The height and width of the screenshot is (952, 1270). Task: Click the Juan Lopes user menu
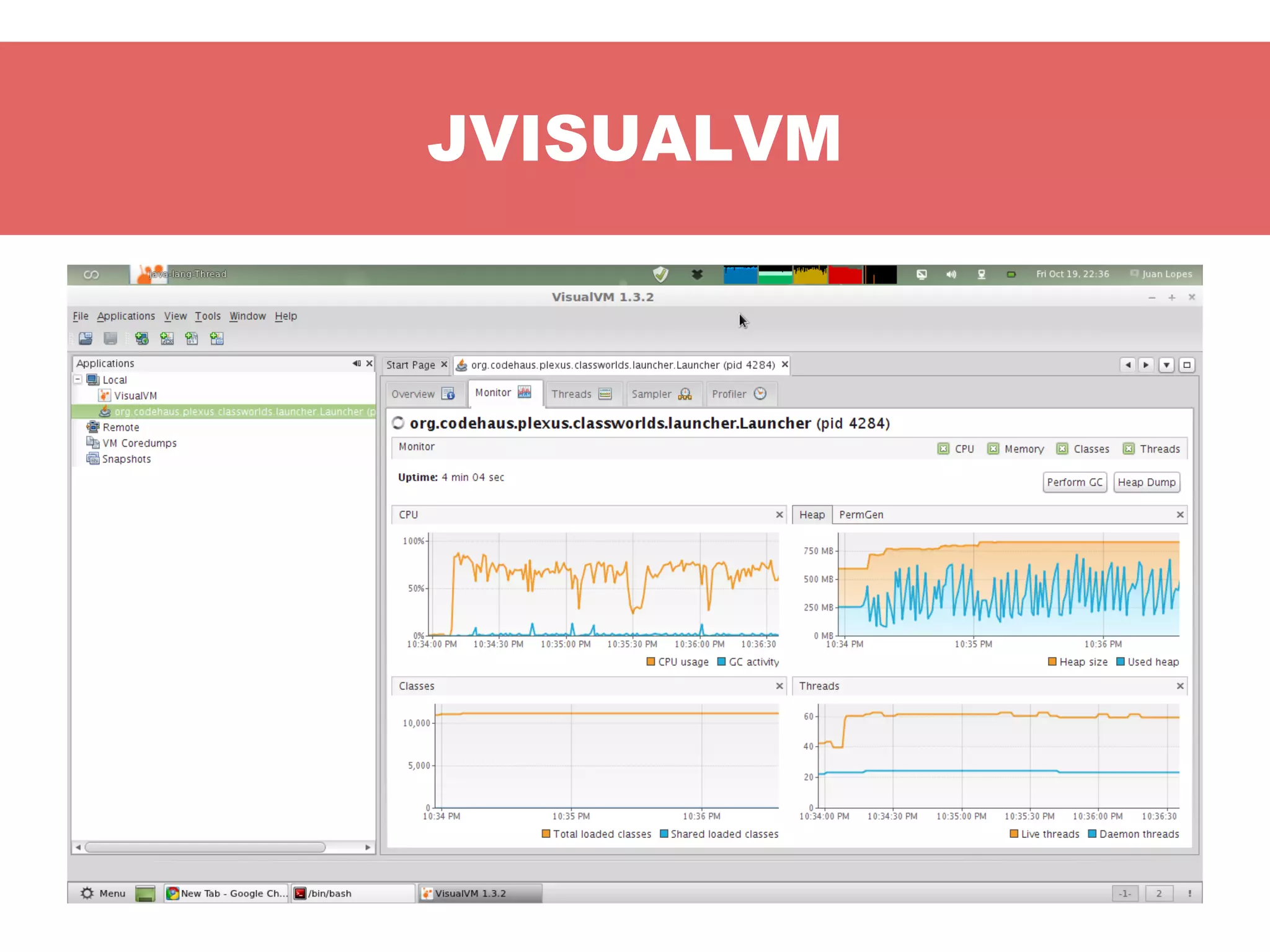[1161, 274]
